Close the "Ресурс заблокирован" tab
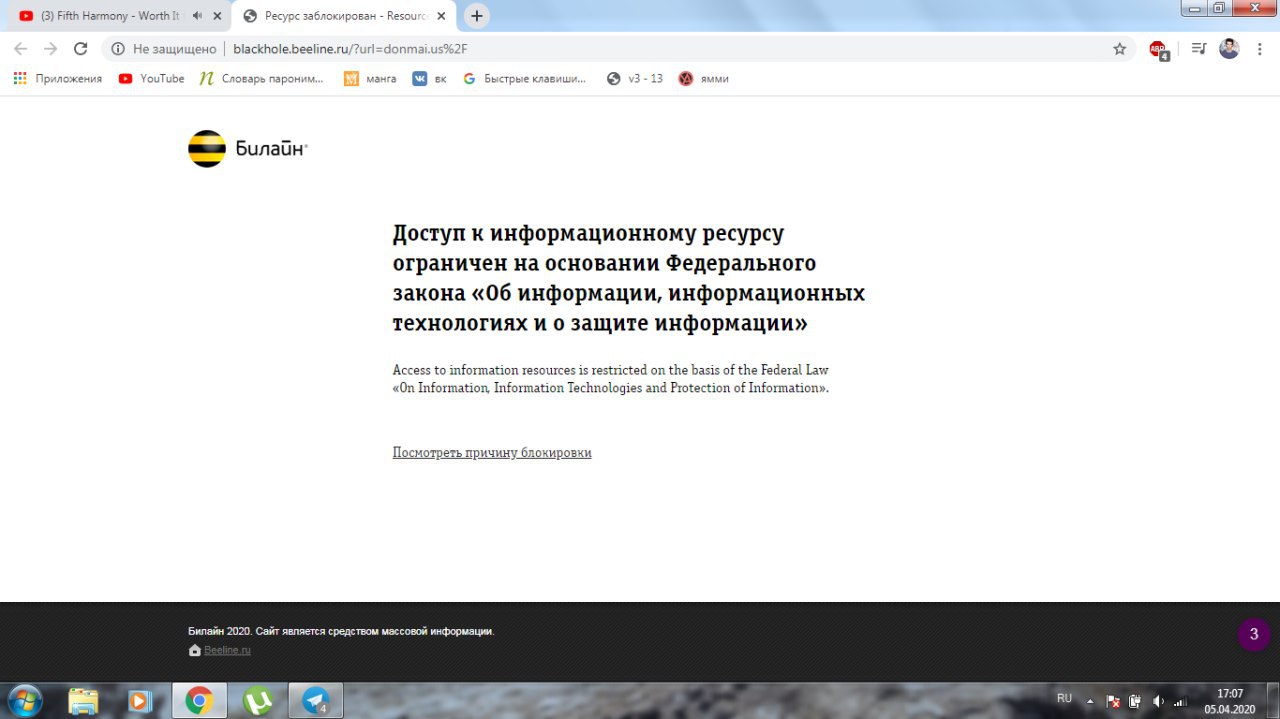 coord(441,16)
